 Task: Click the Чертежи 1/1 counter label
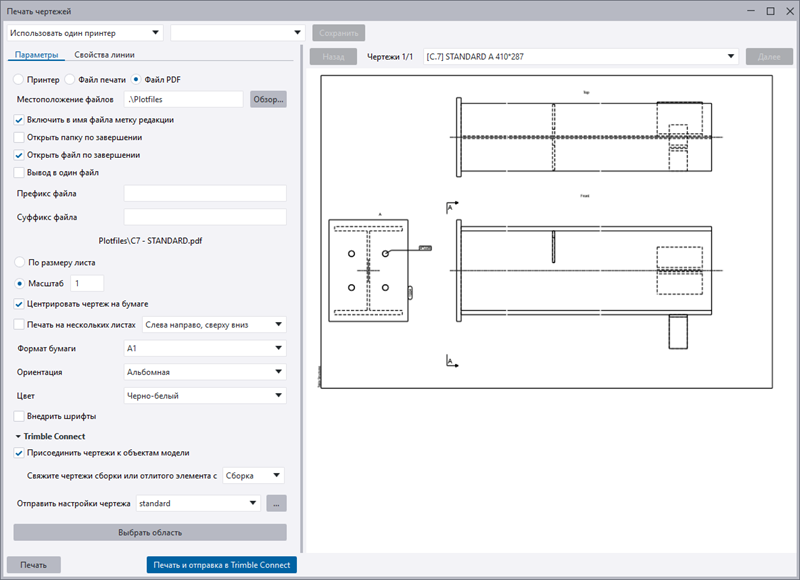click(x=390, y=57)
